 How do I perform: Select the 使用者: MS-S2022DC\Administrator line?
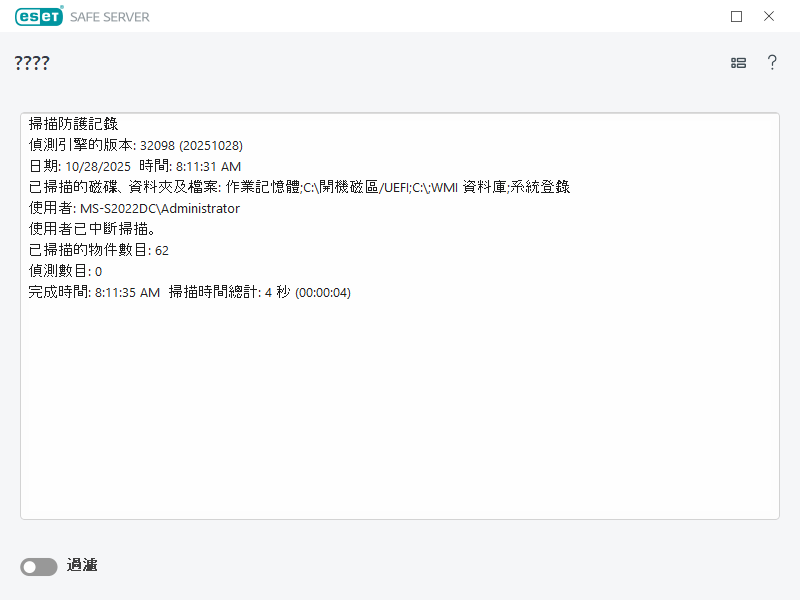tap(134, 208)
